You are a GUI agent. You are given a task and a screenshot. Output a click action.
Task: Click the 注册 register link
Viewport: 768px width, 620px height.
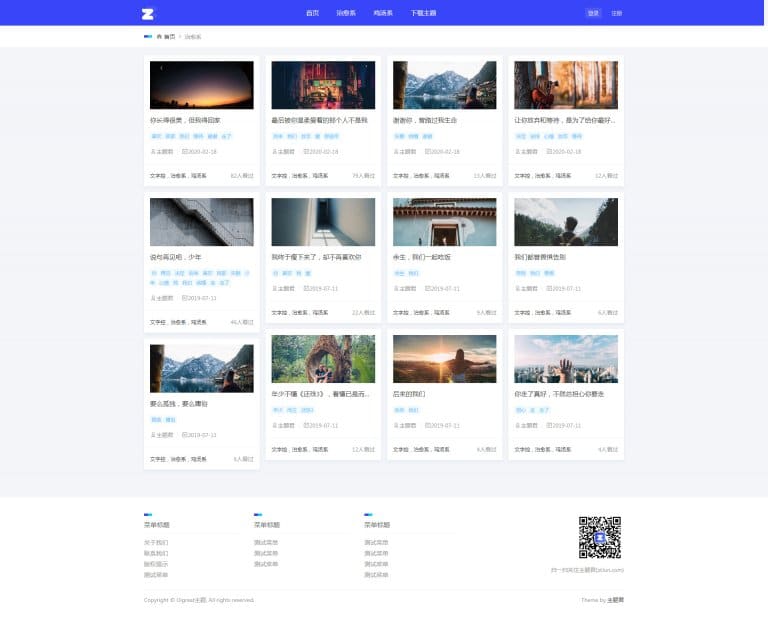(x=617, y=13)
